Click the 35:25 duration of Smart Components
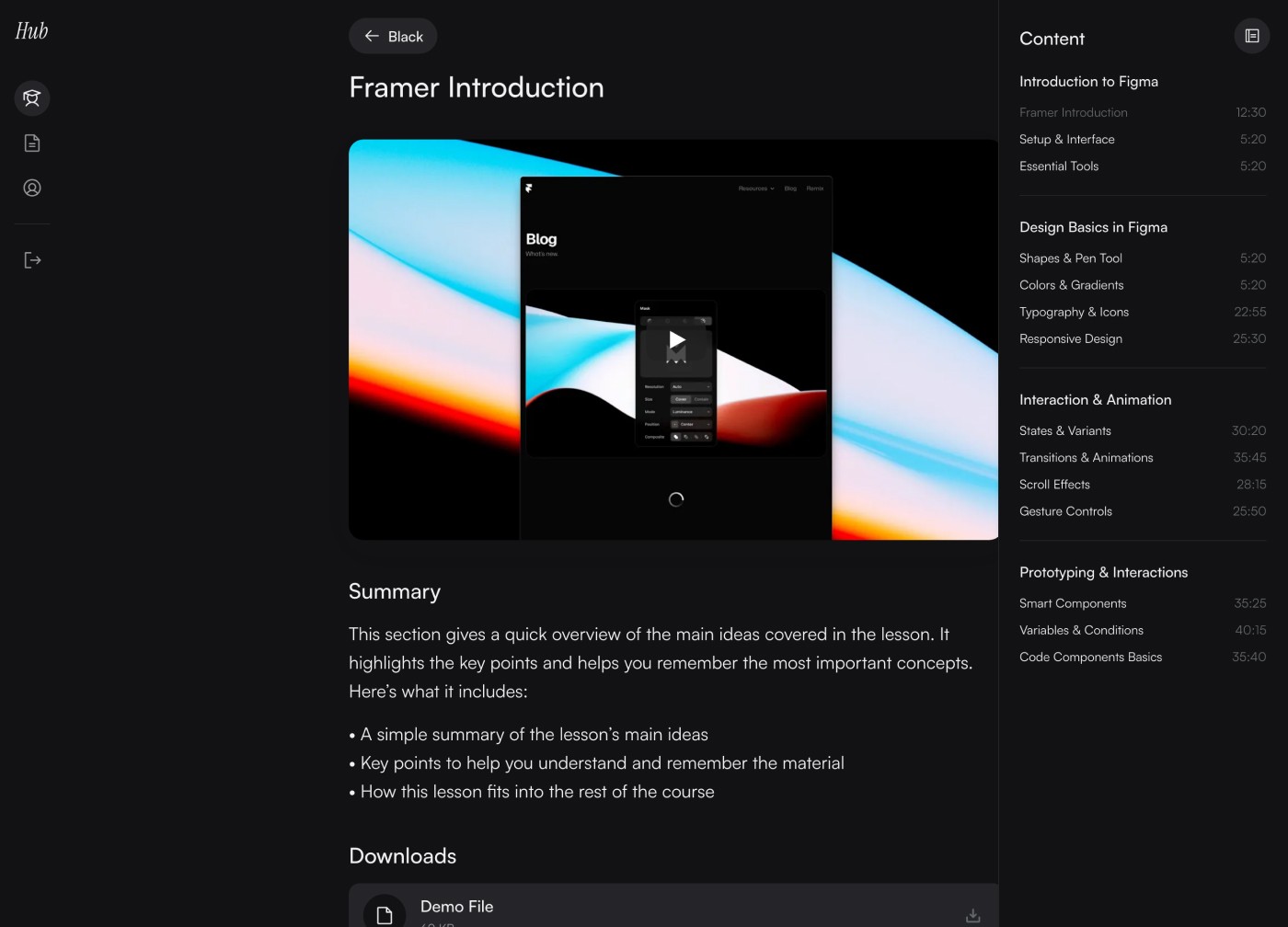This screenshot has width=1288, height=927. pyautogui.click(x=1249, y=603)
